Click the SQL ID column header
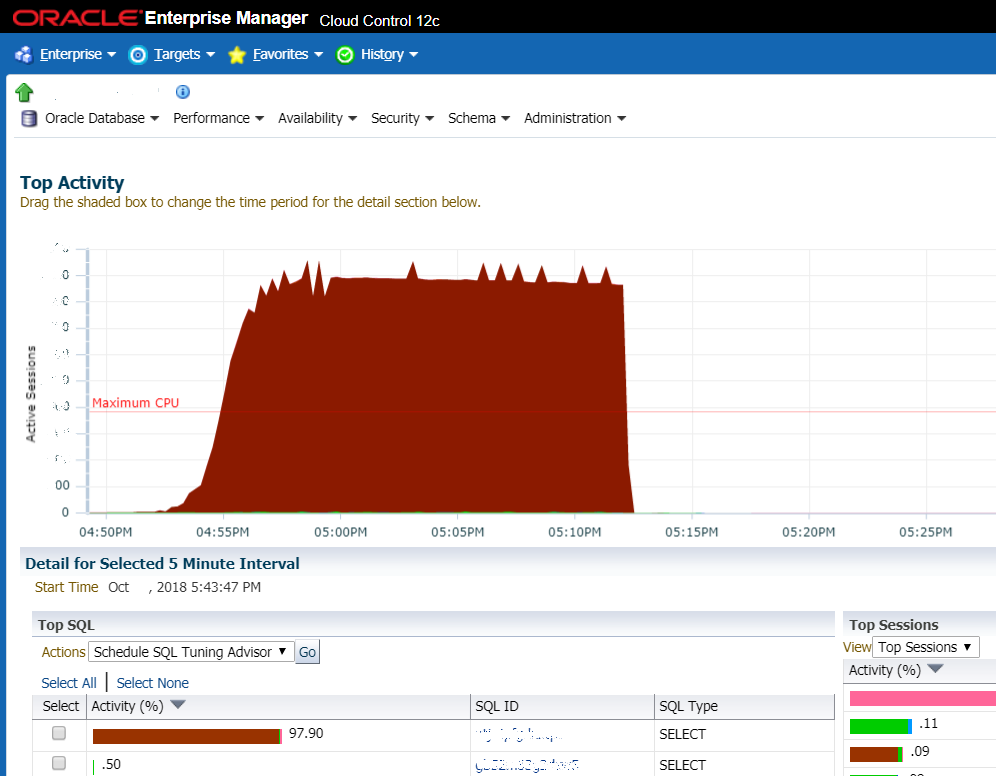 point(497,706)
